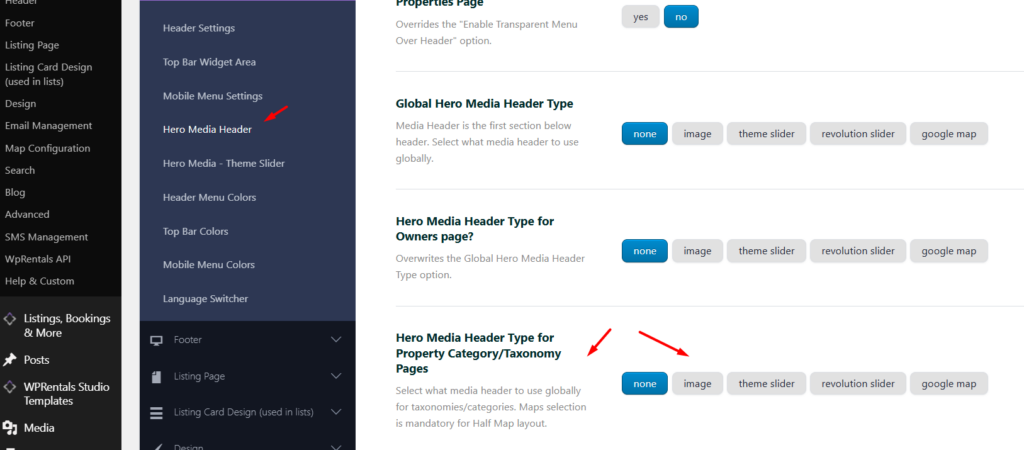Viewport: 1024px width, 450px height.
Task: Select image for Owners page header type
Action: (697, 251)
